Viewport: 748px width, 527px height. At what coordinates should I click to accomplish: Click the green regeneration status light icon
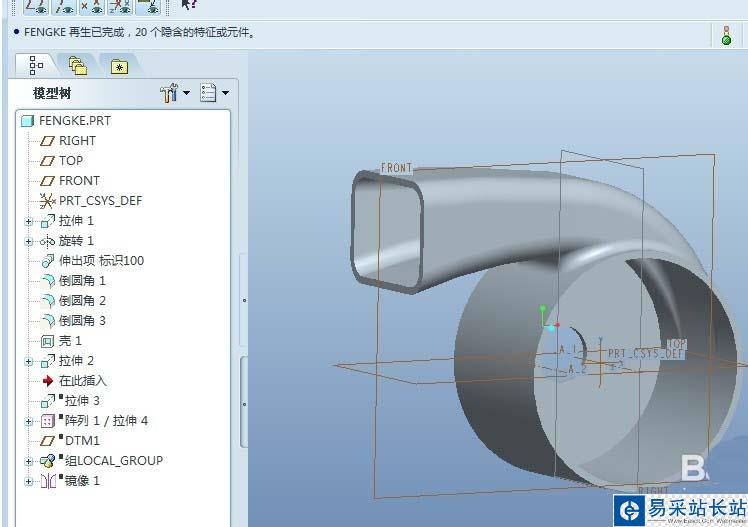726,36
